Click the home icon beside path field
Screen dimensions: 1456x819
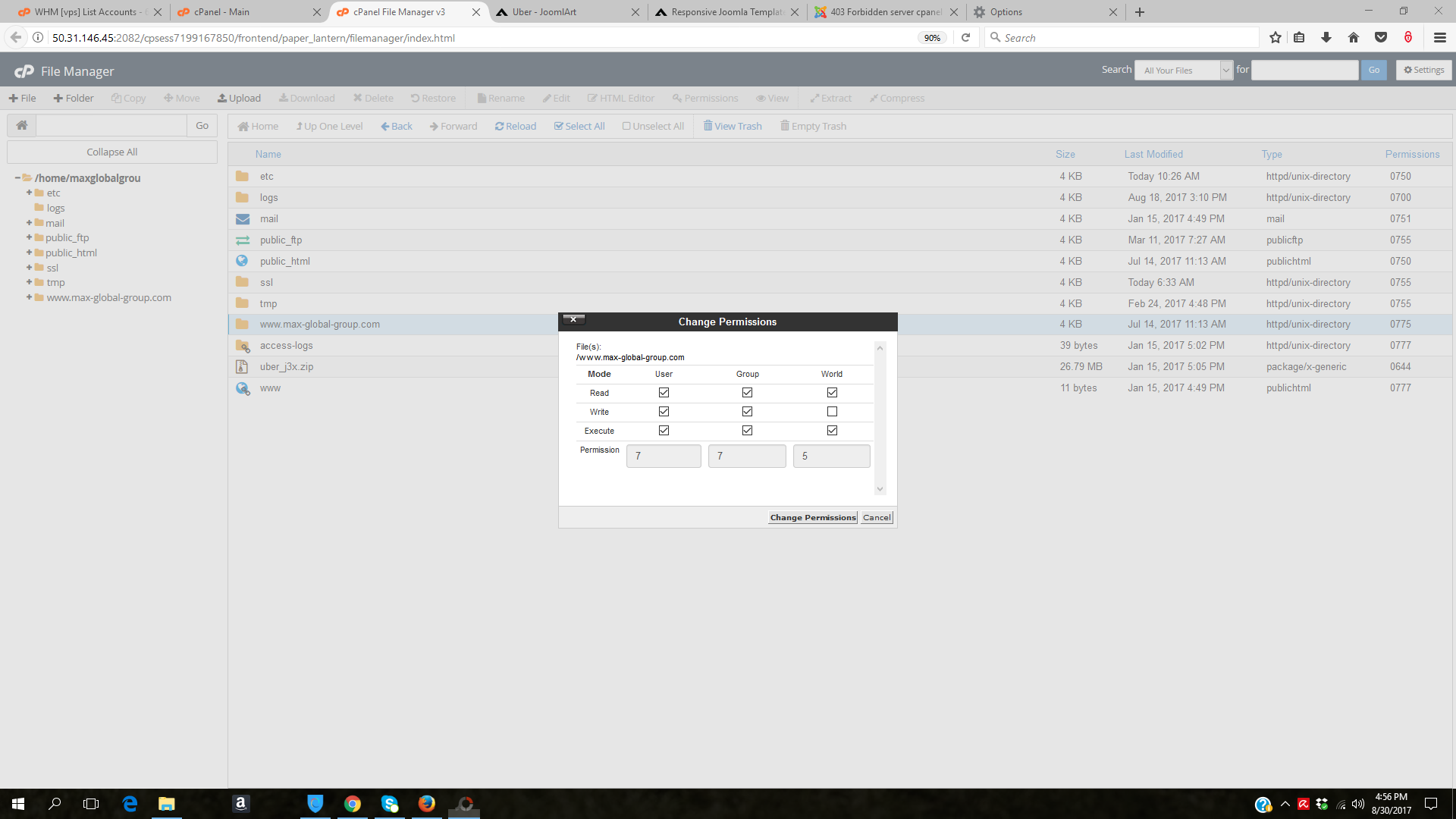(22, 126)
